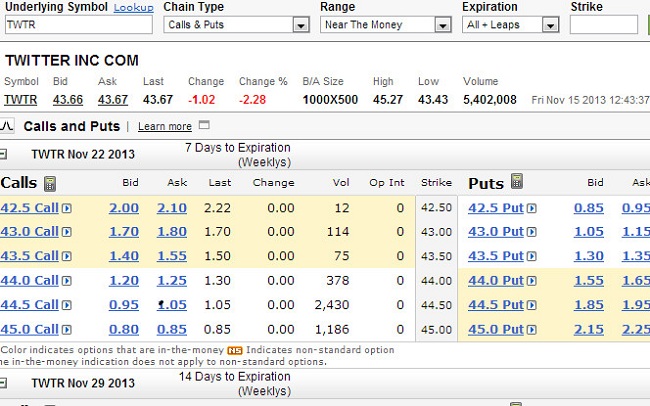Open the Learn more link
Image resolution: width=650 pixels, height=406 pixels.
coord(165,126)
